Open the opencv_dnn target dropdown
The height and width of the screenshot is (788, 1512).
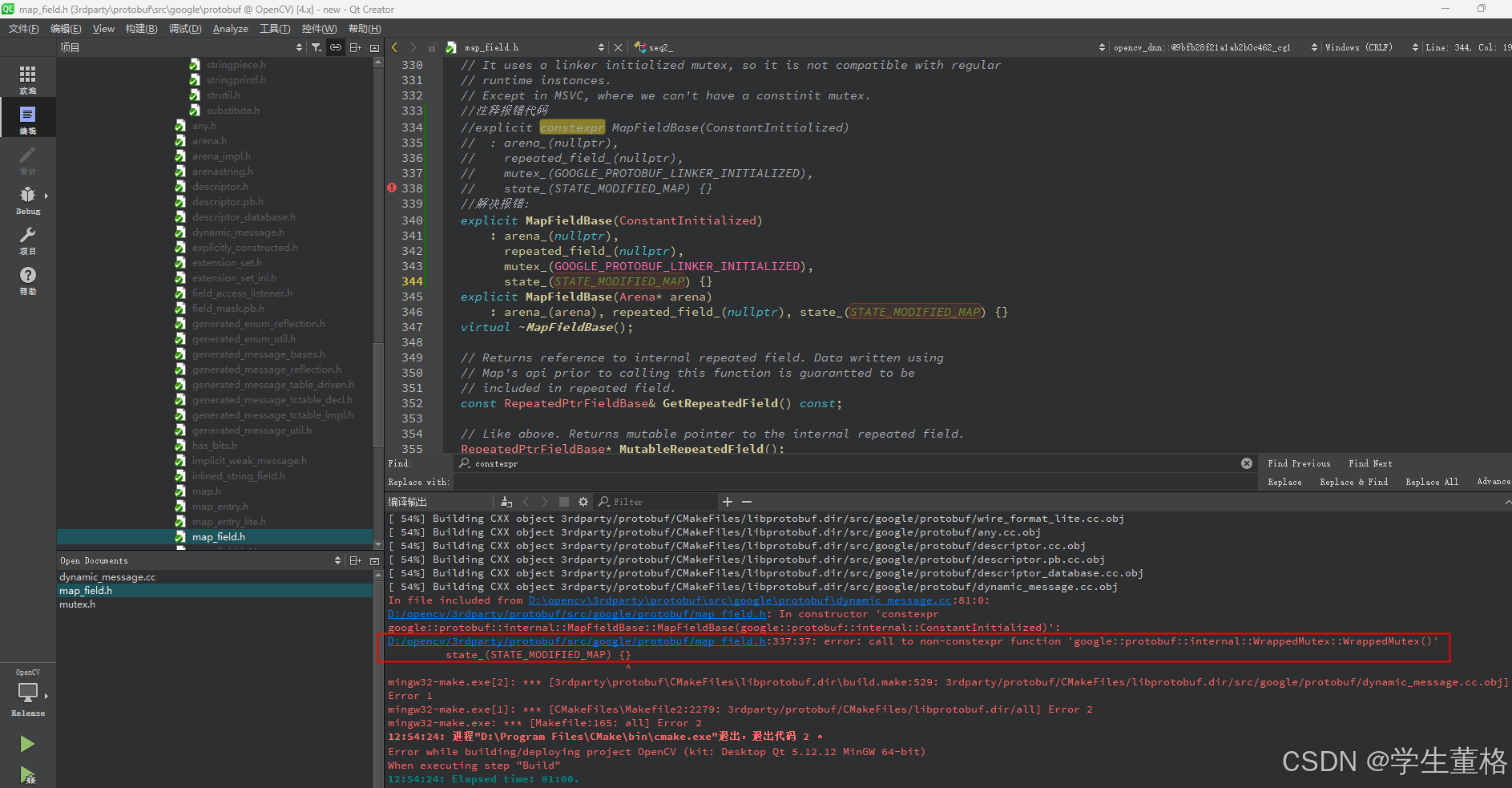tap(1215, 47)
